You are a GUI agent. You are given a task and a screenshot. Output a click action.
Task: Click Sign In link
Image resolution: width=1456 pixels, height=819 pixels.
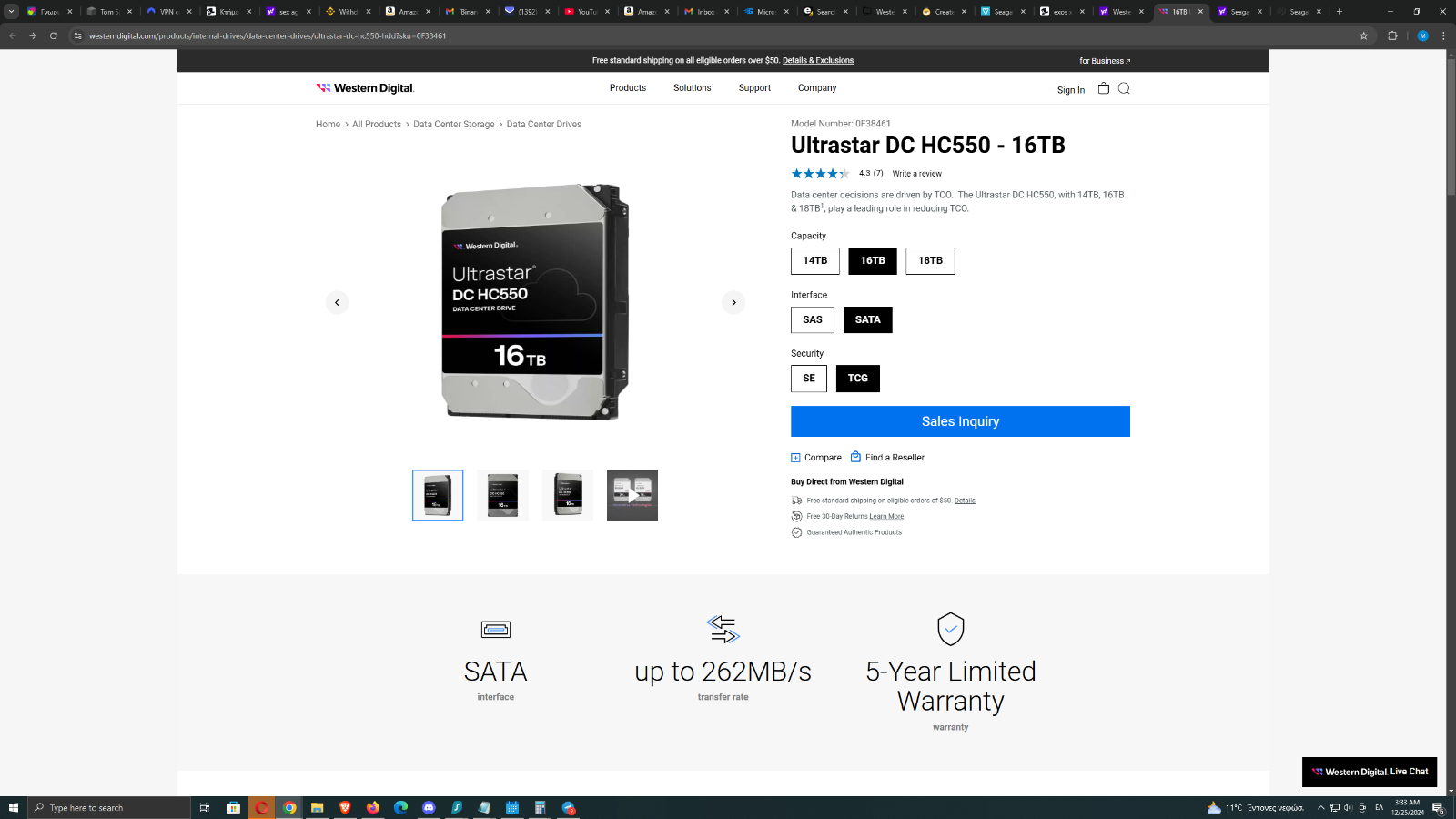[x=1071, y=90]
